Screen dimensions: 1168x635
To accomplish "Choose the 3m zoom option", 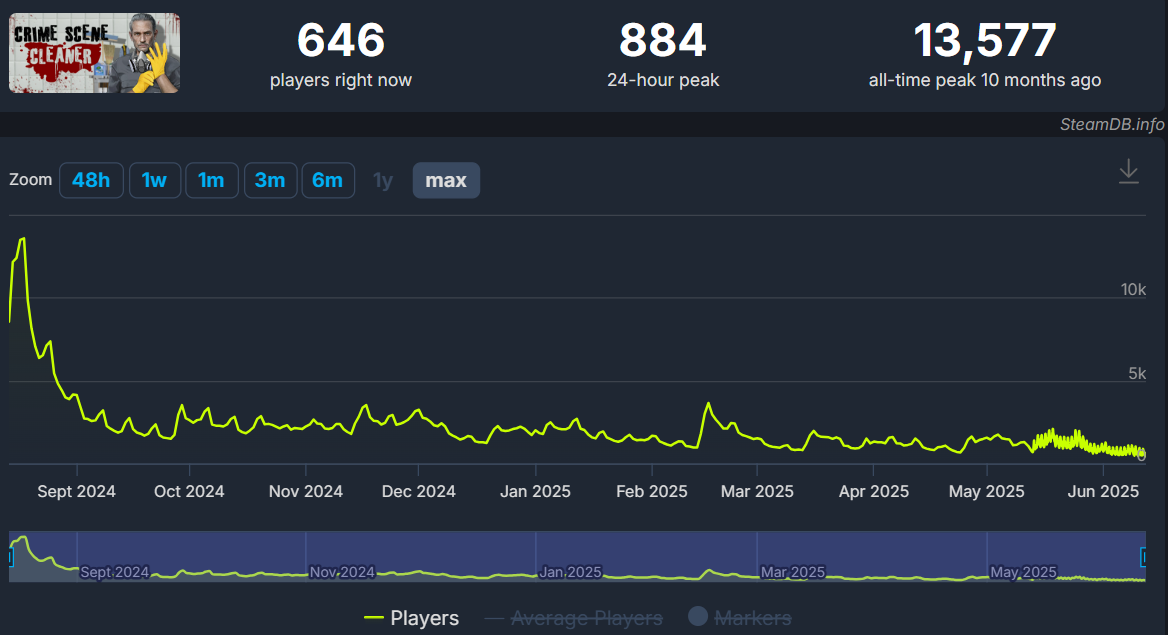I will click(270, 180).
